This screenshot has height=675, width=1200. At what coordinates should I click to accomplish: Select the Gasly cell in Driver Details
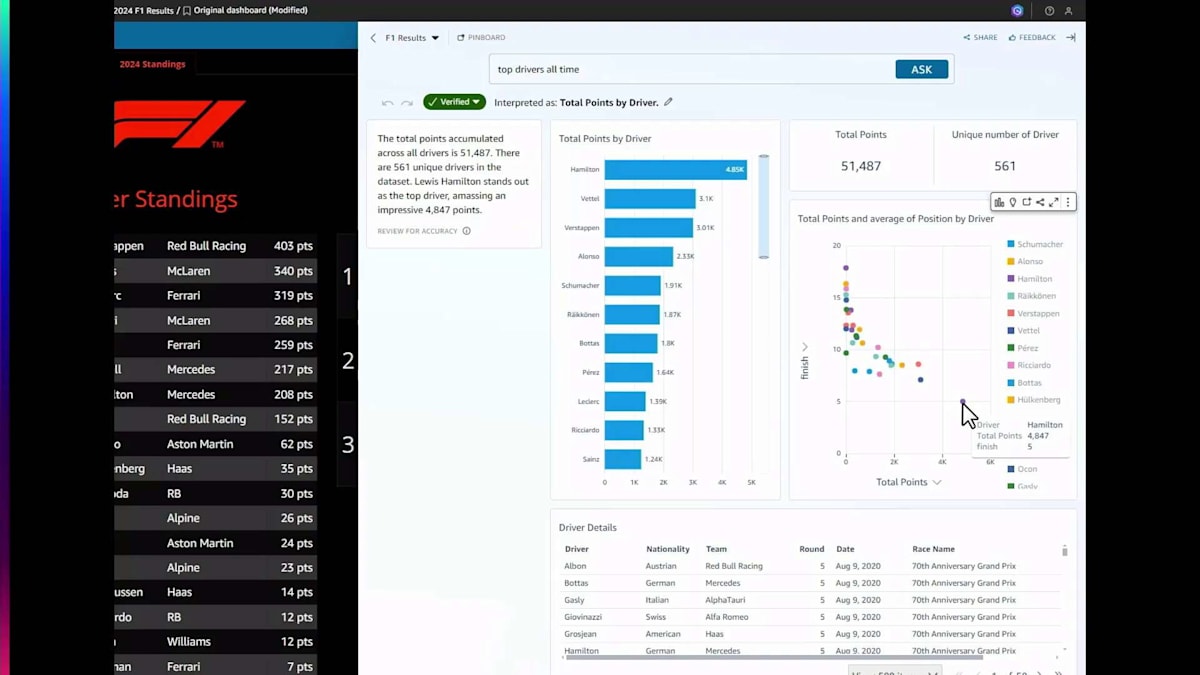click(x=575, y=600)
